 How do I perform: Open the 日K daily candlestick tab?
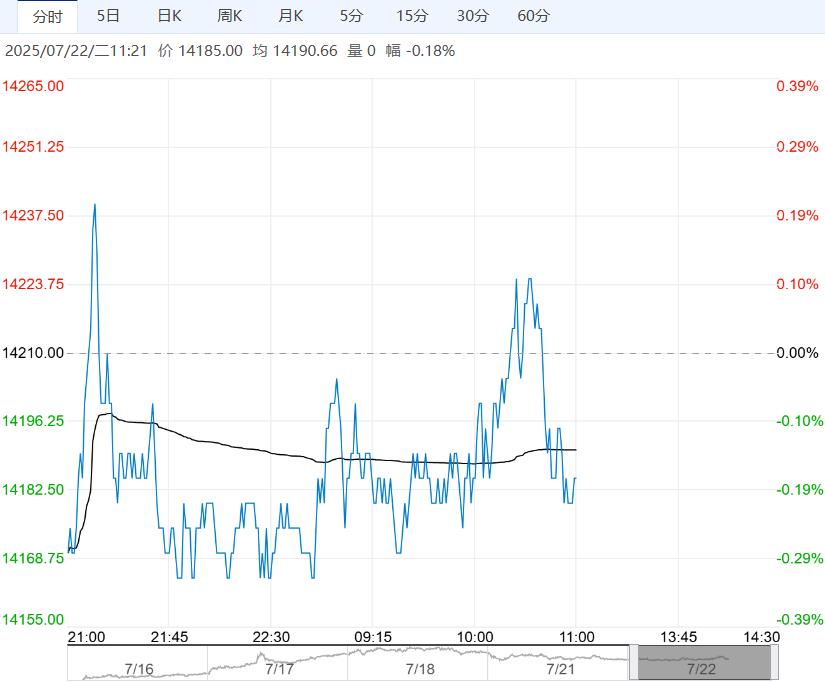169,16
